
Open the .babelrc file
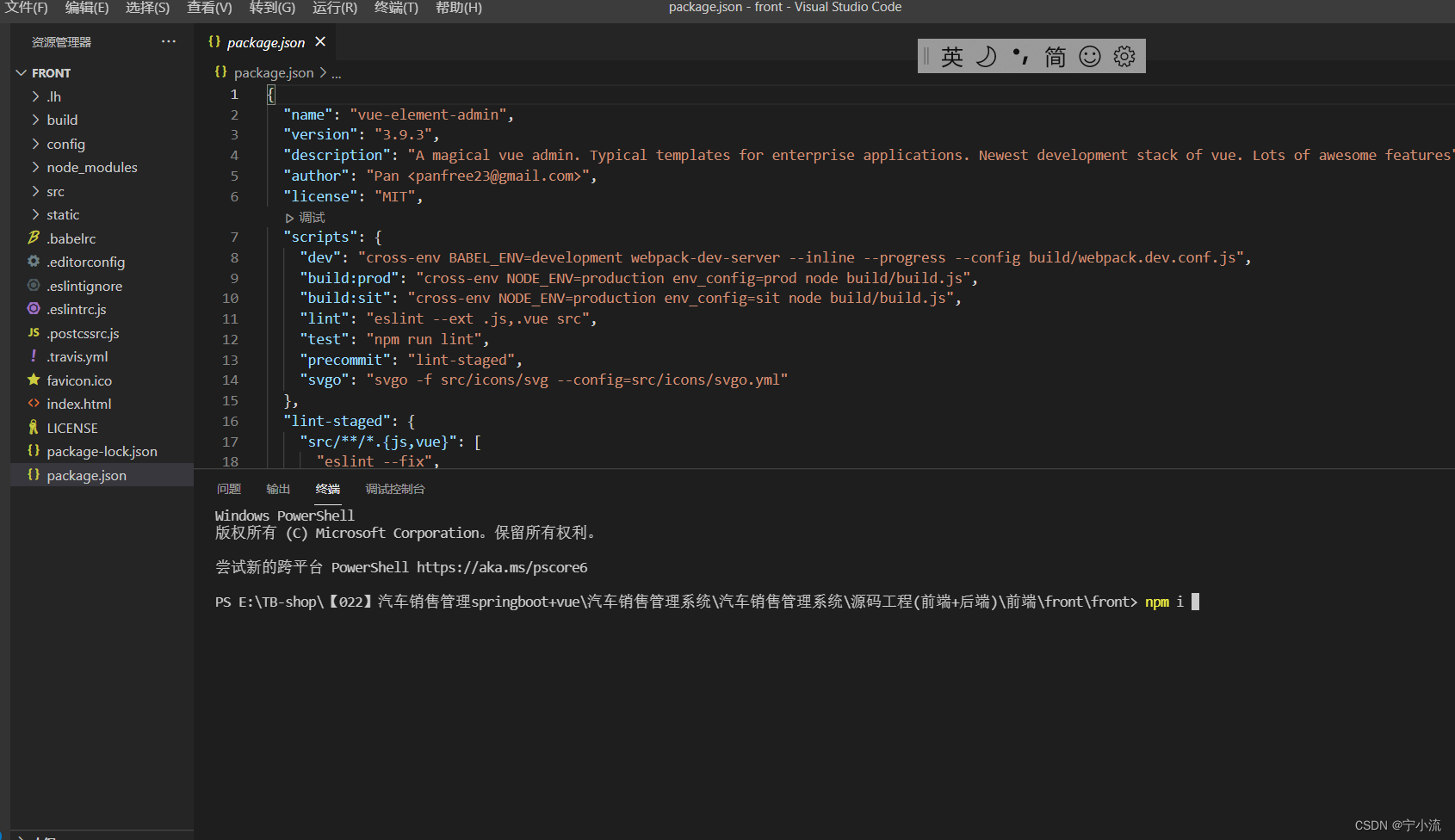click(x=103, y=238)
